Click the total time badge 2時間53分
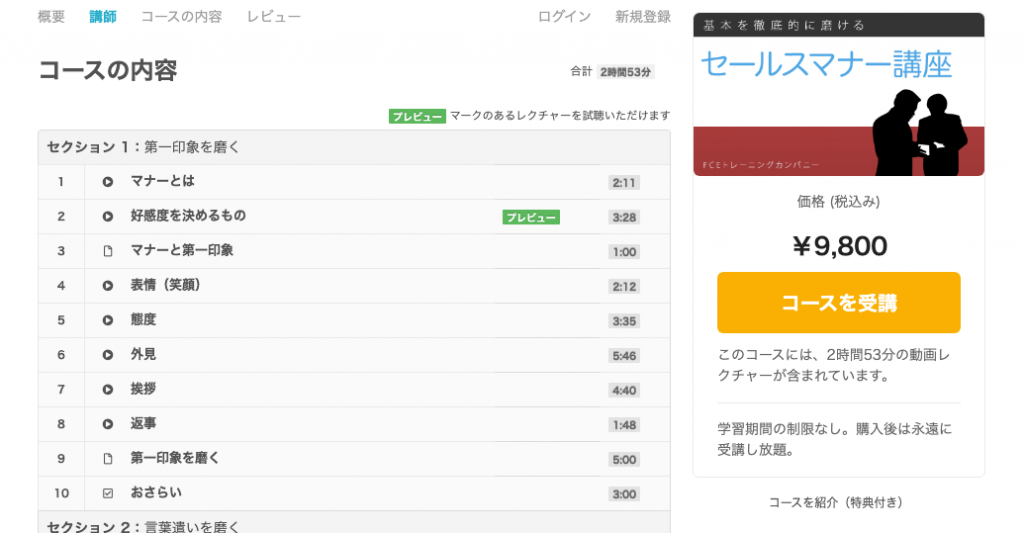This screenshot has height=533, width=1024. [626, 73]
